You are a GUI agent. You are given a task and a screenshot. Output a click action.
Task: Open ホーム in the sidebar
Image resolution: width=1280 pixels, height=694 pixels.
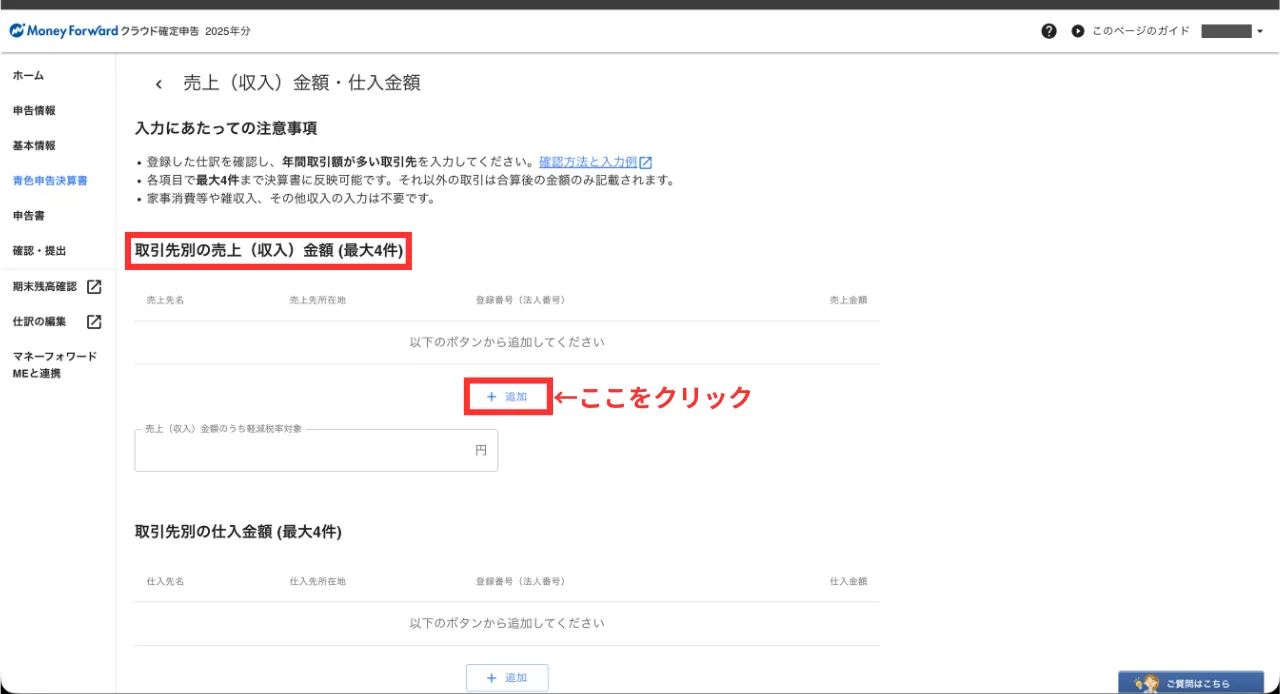pos(28,76)
